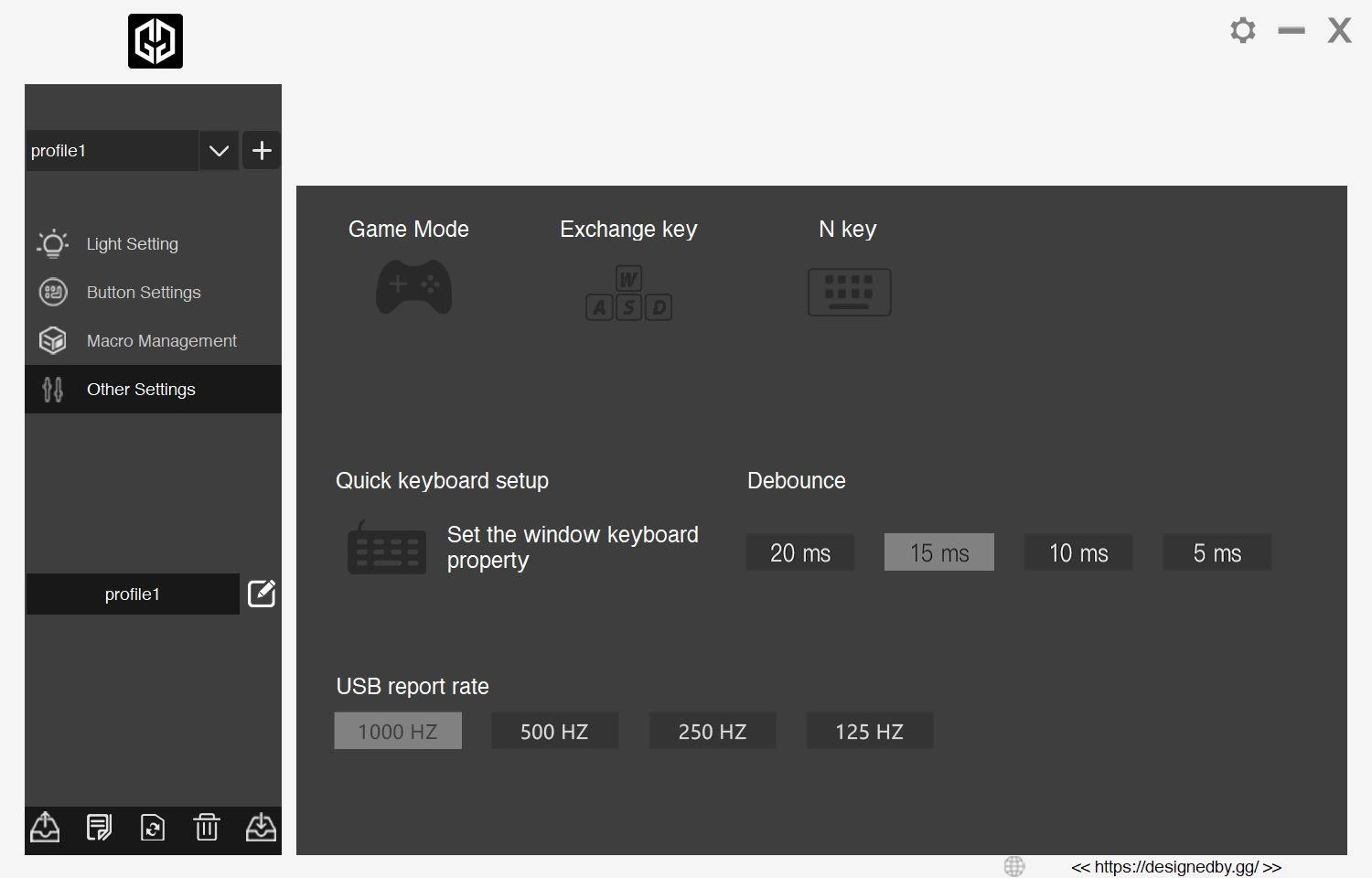
Task: Select Other Settings menu item
Action: click(153, 390)
